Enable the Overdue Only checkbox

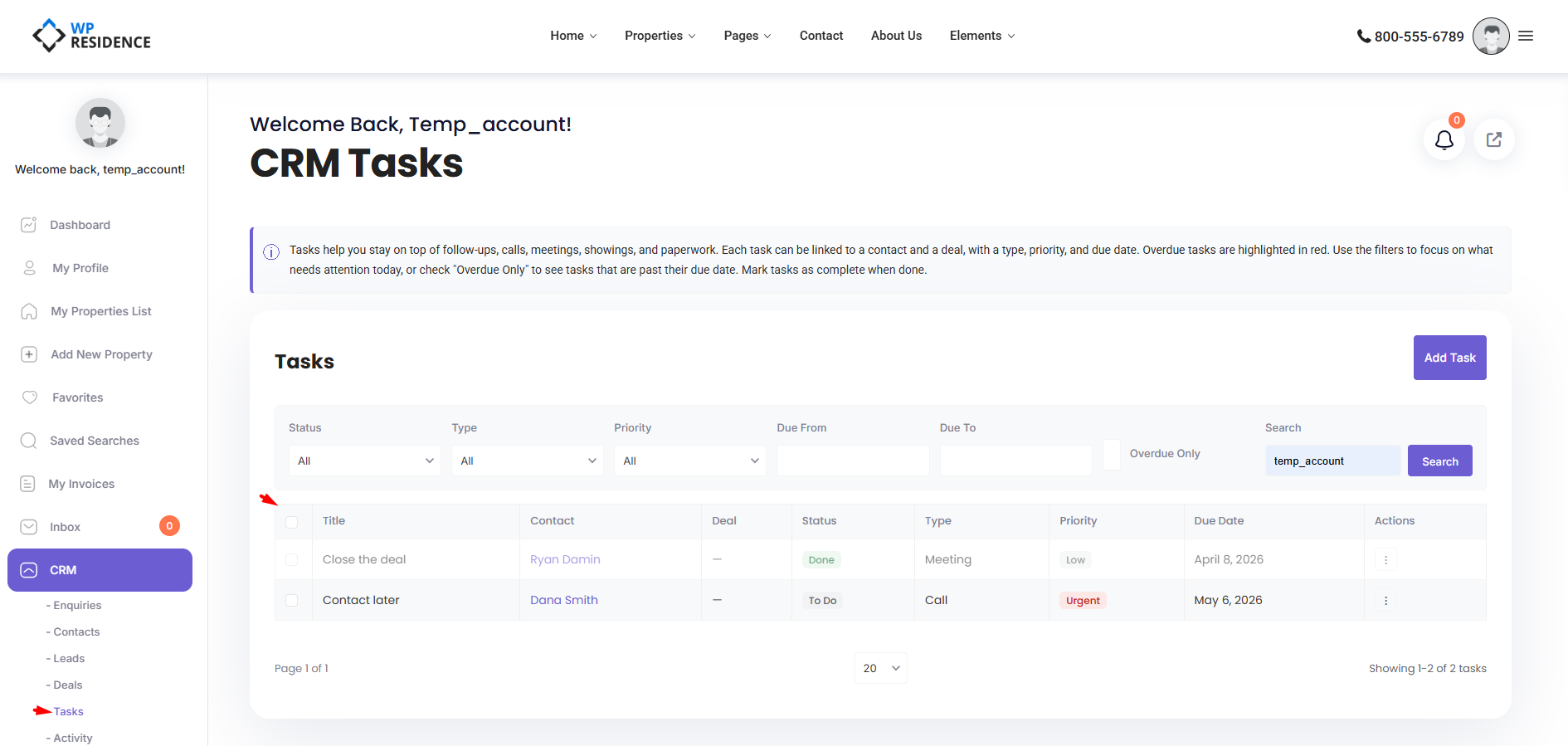[x=1112, y=454]
